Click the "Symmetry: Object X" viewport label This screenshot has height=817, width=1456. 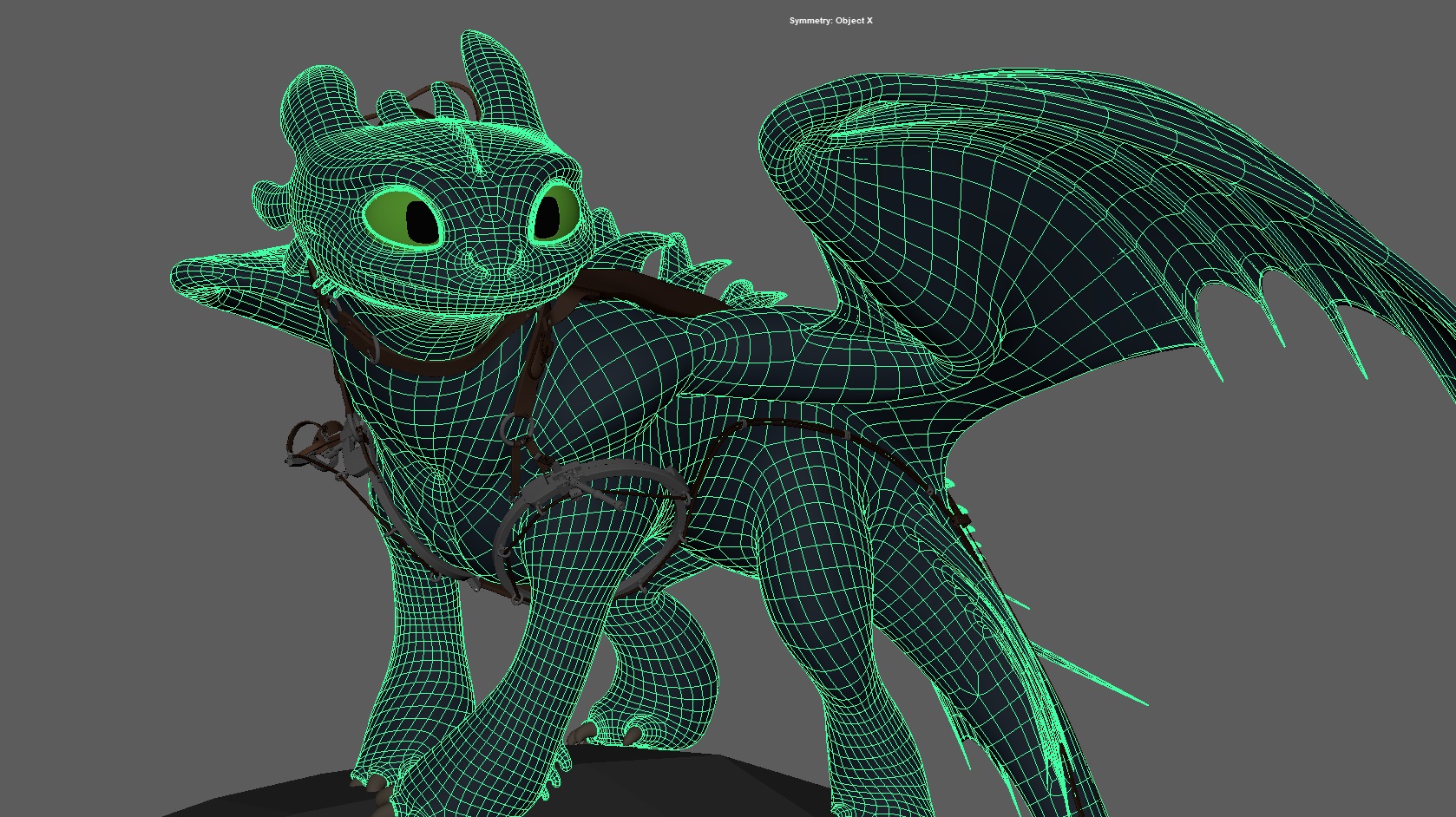[830, 21]
